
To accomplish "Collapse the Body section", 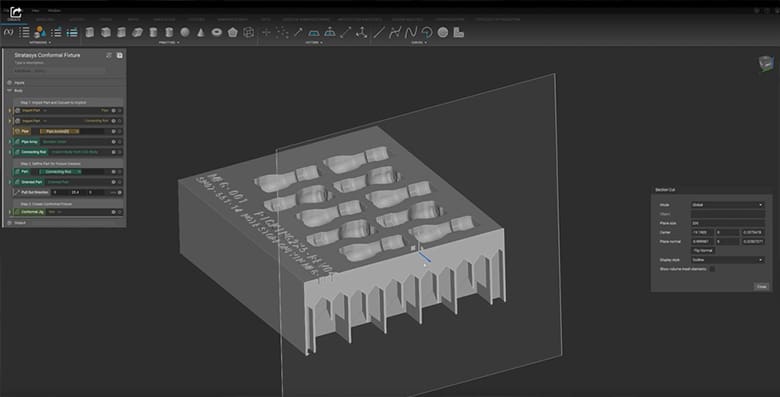I will click(9, 91).
